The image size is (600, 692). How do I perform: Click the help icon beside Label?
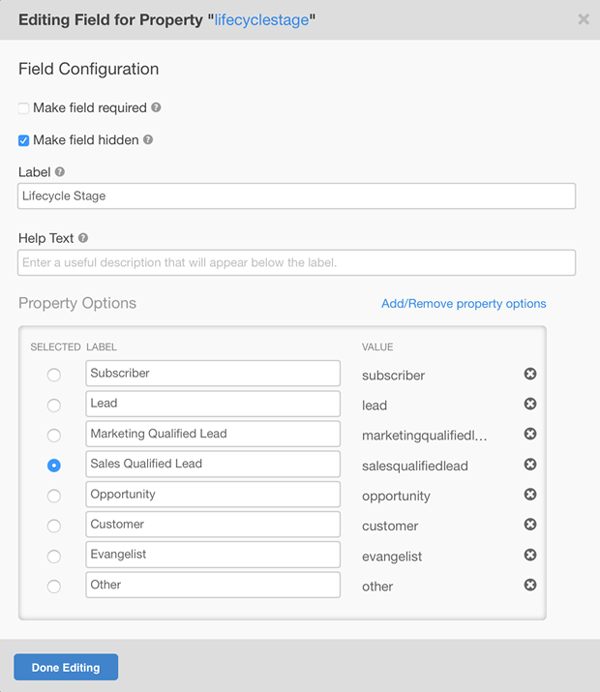coord(60,172)
